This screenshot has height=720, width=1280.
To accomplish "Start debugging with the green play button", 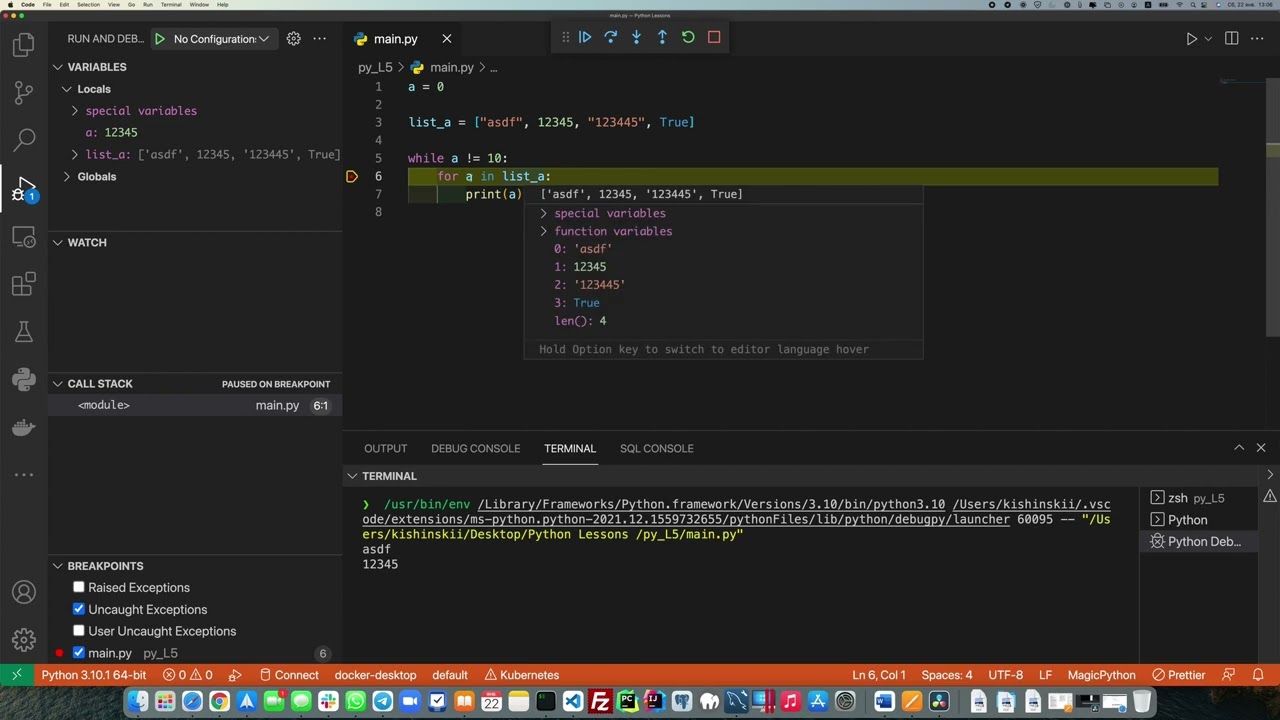I will coord(159,39).
